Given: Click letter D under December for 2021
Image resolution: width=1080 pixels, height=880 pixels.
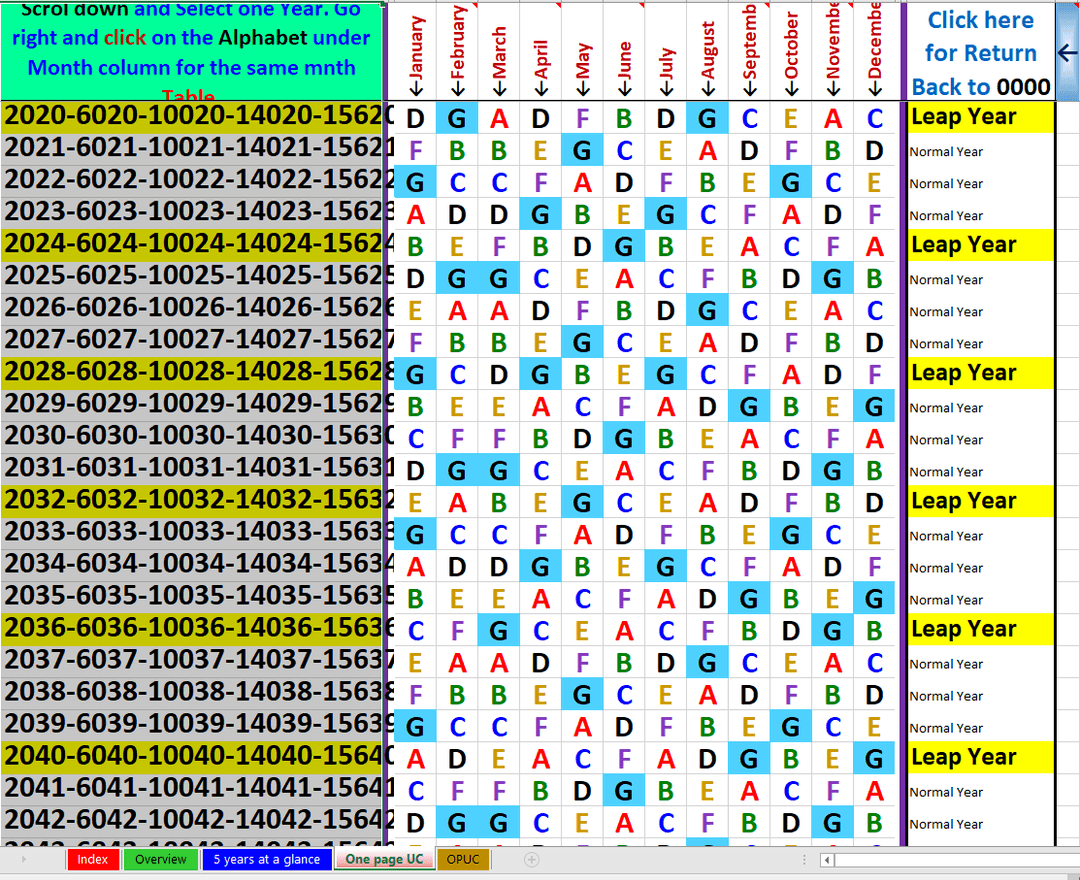Looking at the screenshot, I should tap(874, 150).
